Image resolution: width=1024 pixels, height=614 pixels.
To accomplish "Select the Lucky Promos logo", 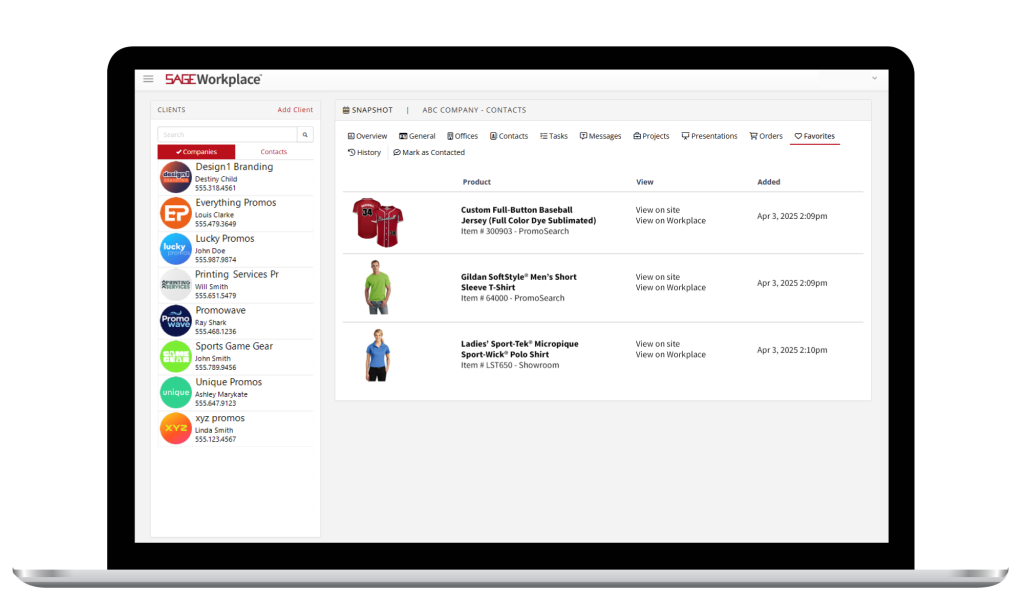I will tap(175, 249).
